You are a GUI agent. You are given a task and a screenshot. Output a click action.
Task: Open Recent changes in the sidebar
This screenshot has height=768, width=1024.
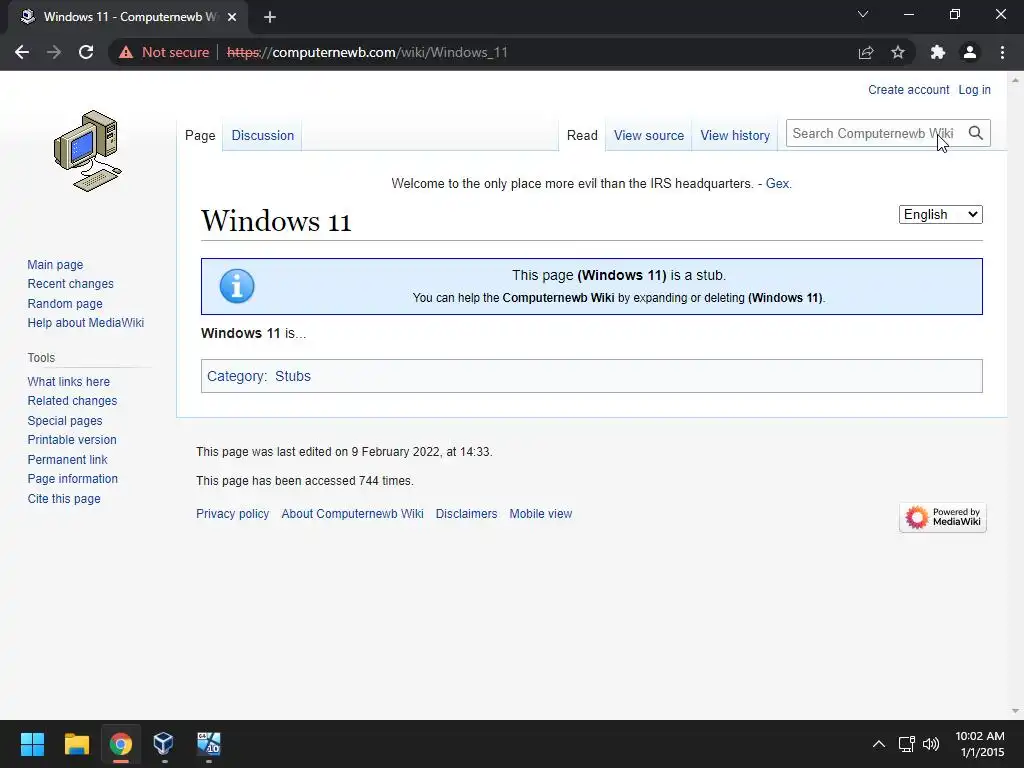[71, 284]
